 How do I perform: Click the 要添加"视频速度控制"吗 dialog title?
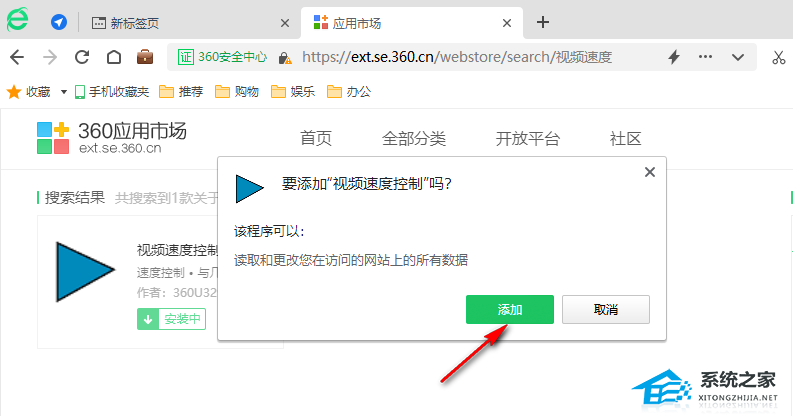(367, 183)
